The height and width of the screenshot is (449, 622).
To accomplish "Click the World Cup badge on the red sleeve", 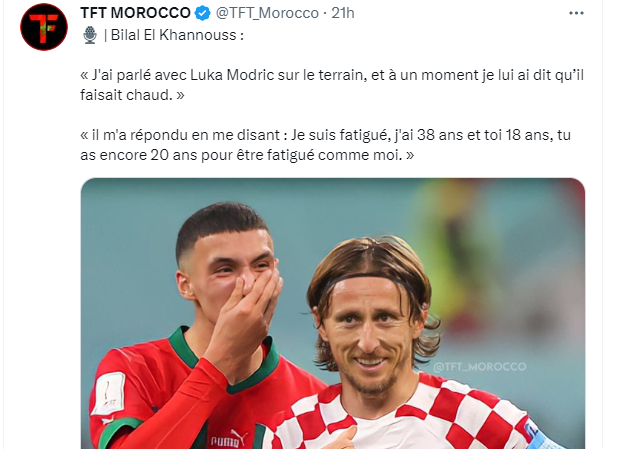I will 109,393.
